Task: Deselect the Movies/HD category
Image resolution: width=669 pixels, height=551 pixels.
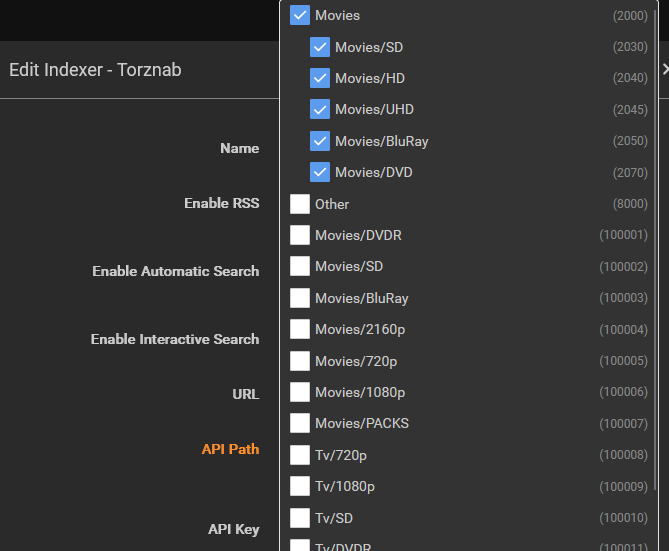Action: (x=320, y=78)
